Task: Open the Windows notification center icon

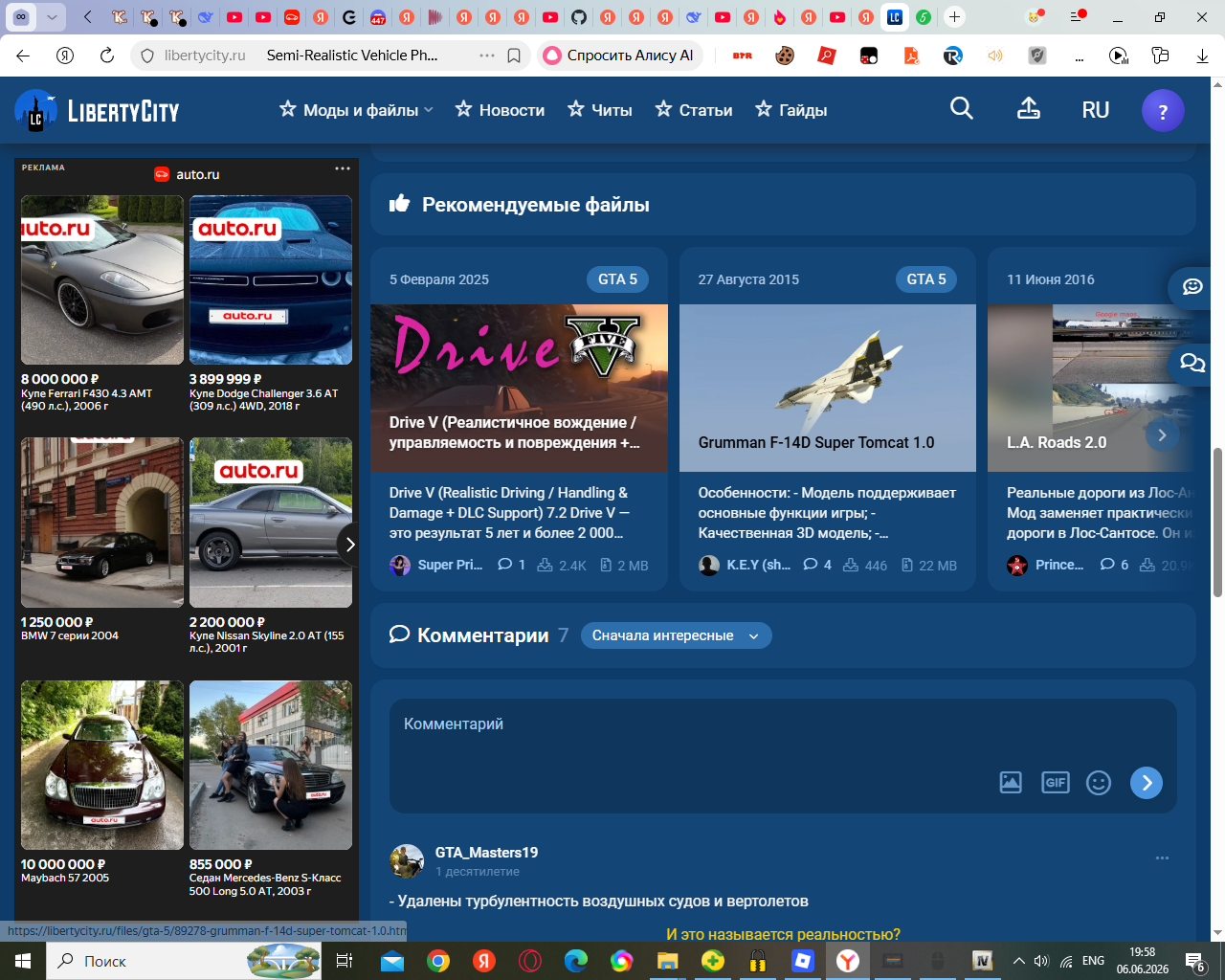Action: tap(1194, 961)
